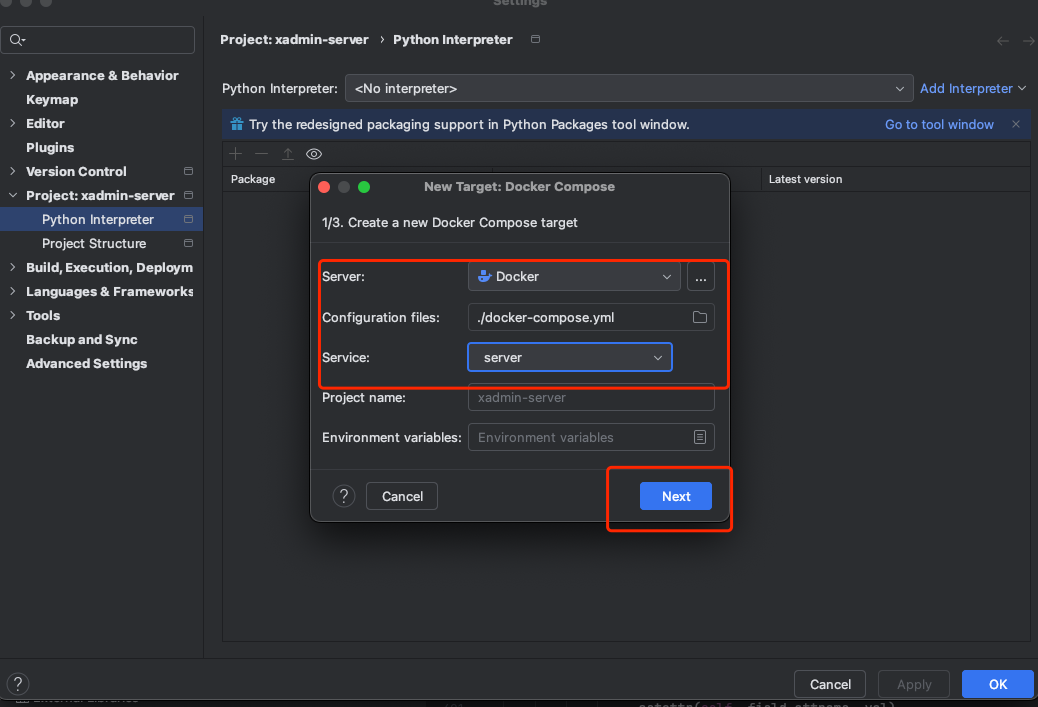Click the settings search field
Viewport: 1038px width, 707px height.
[98, 40]
